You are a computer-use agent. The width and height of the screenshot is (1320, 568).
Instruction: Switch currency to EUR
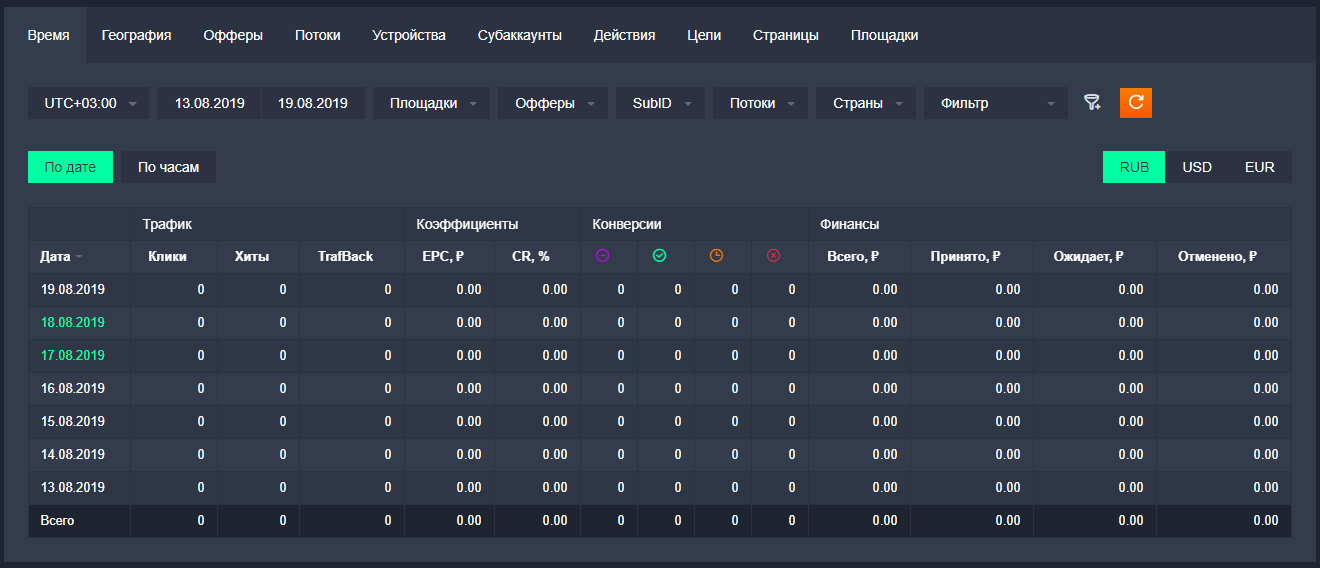coord(1259,167)
